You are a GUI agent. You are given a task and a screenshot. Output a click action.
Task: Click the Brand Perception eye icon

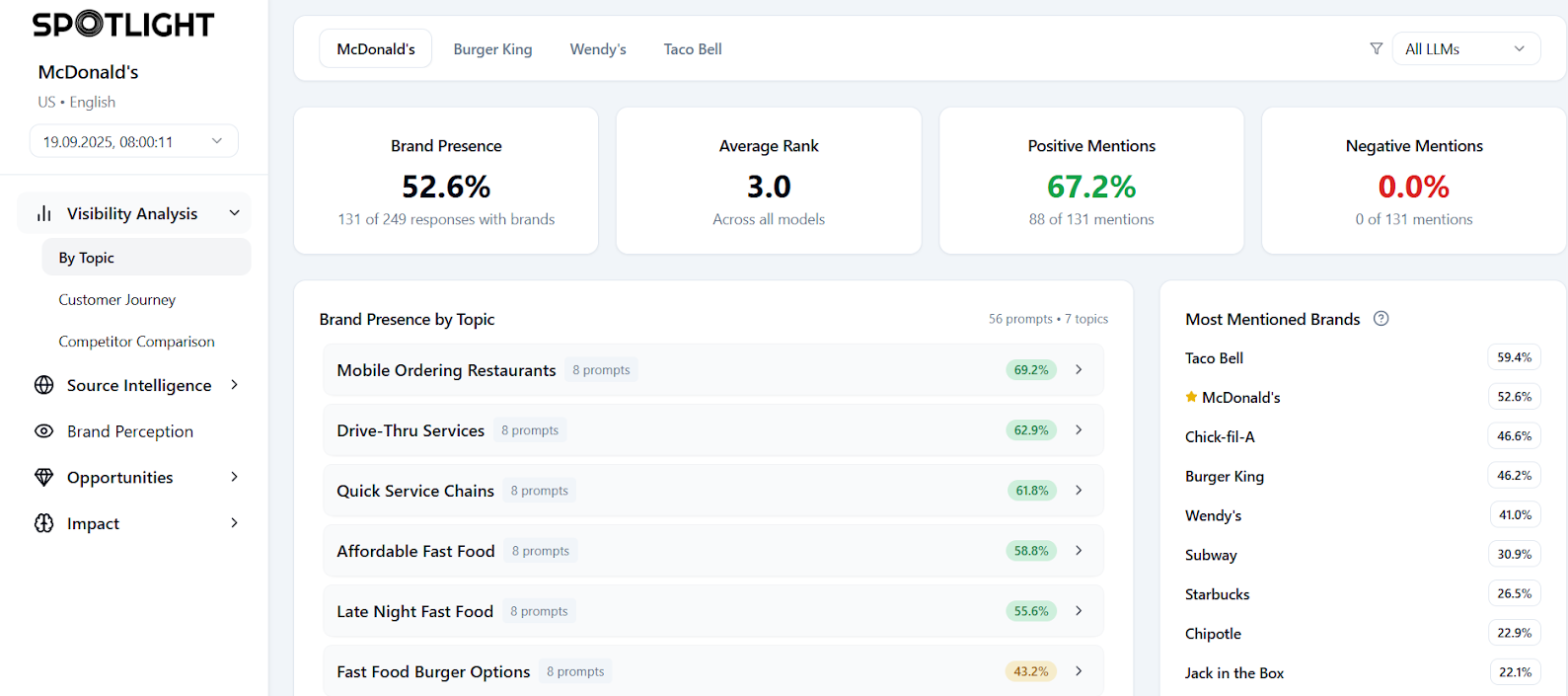coord(43,431)
